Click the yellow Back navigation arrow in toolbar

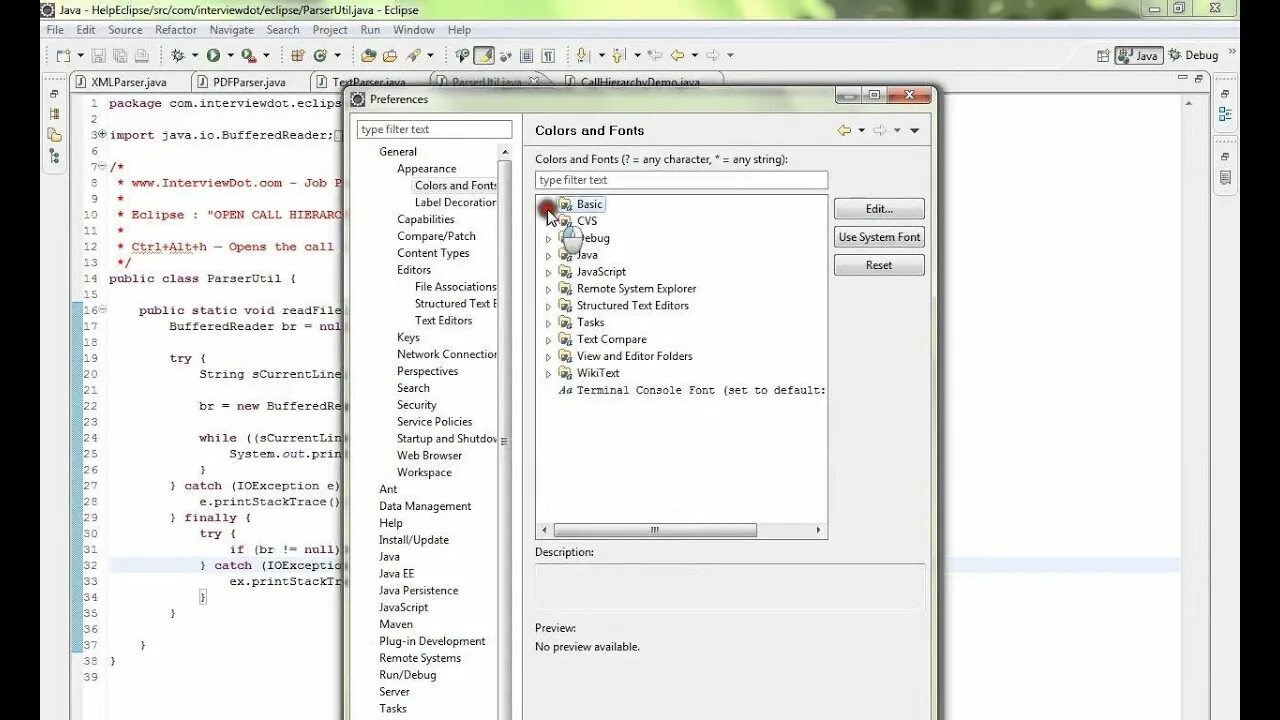click(677, 56)
